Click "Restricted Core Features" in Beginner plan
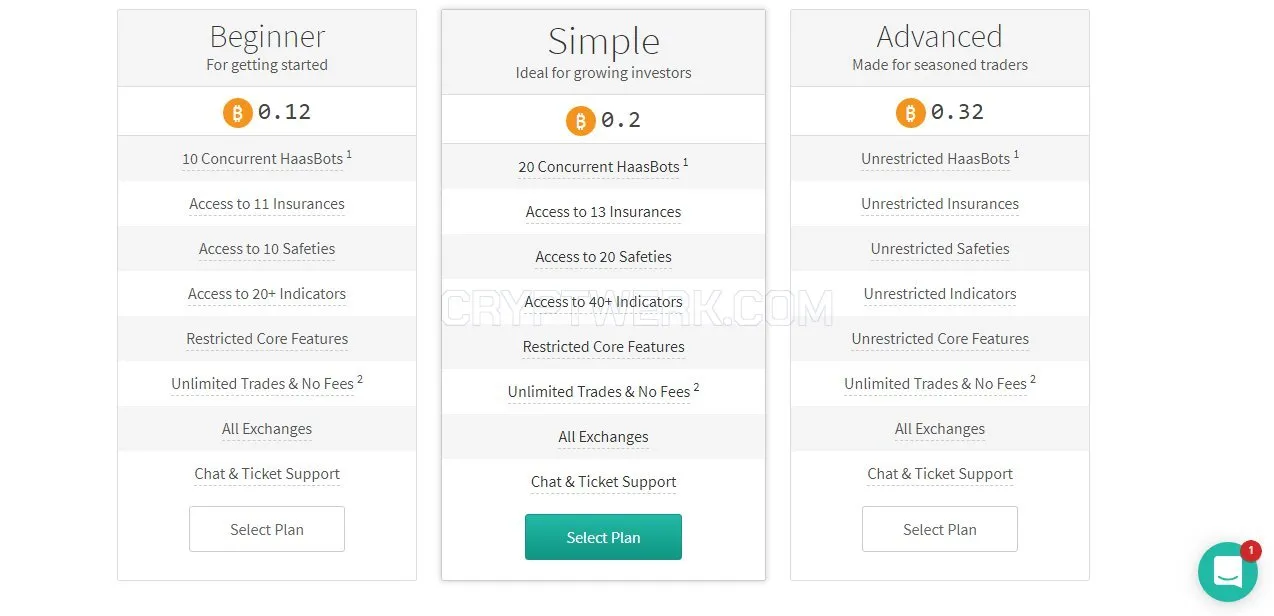 pos(267,339)
